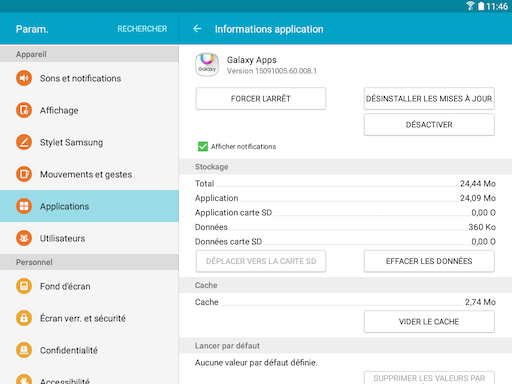The width and height of the screenshot is (512, 384).
Task: Open Accessibilité settings
Action: (89, 375)
